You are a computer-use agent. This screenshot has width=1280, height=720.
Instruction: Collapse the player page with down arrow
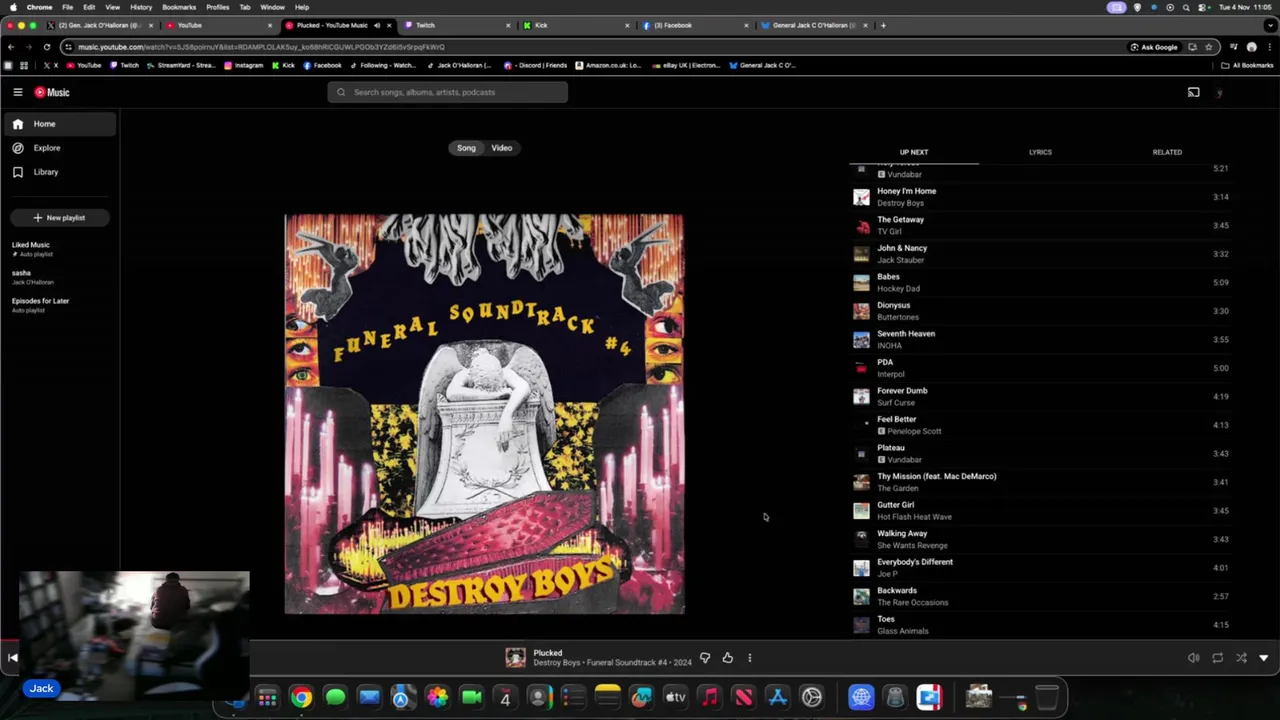(x=1264, y=658)
